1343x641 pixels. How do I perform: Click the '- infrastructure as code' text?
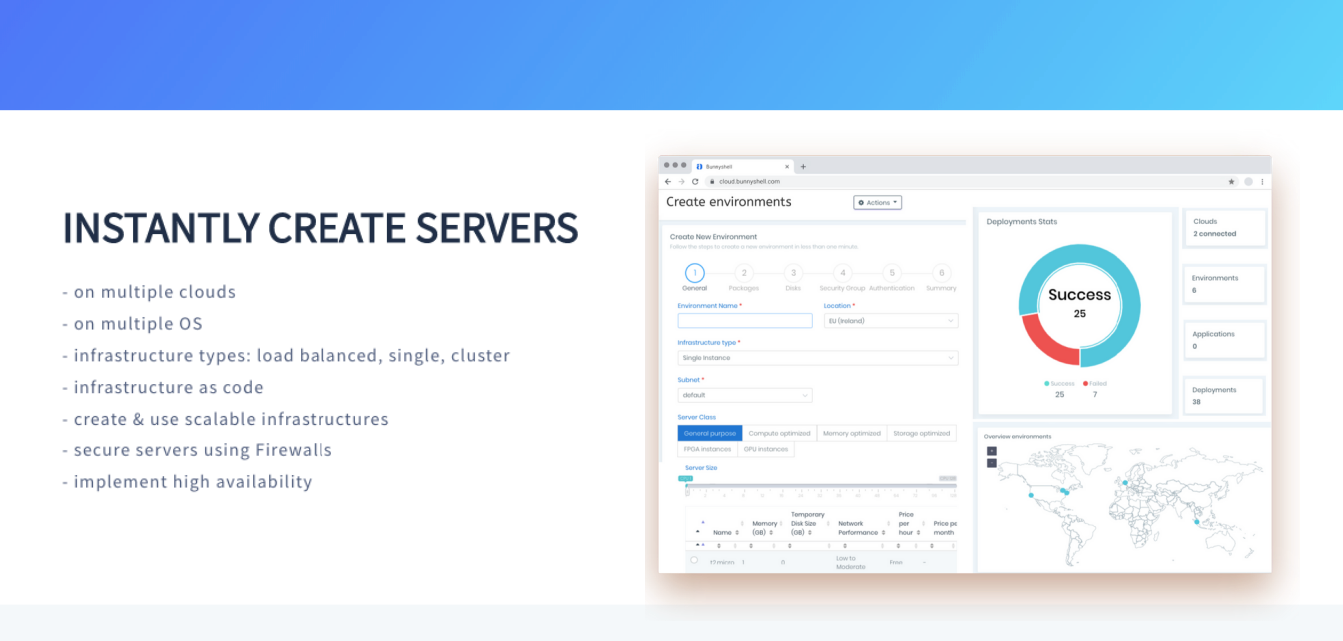coord(163,387)
